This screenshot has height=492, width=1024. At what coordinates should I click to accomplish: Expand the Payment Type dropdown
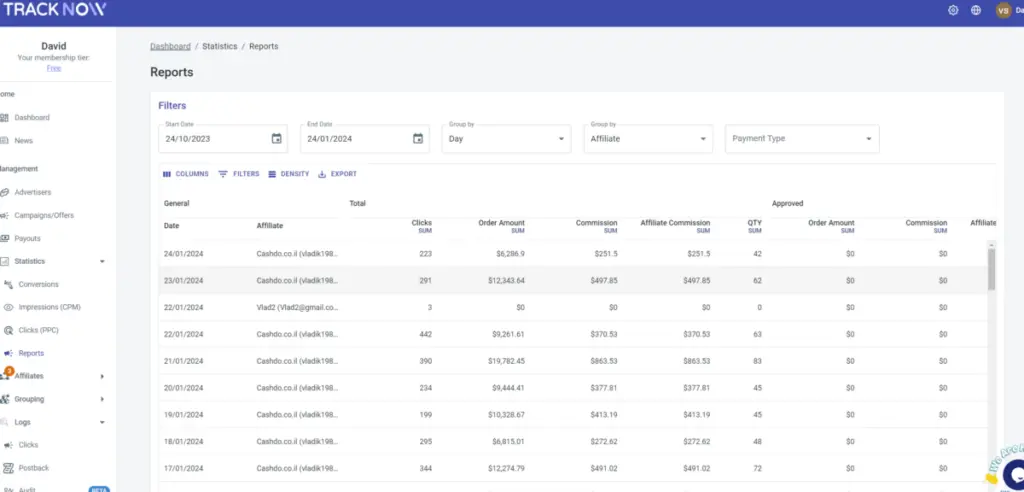[x=801, y=138]
